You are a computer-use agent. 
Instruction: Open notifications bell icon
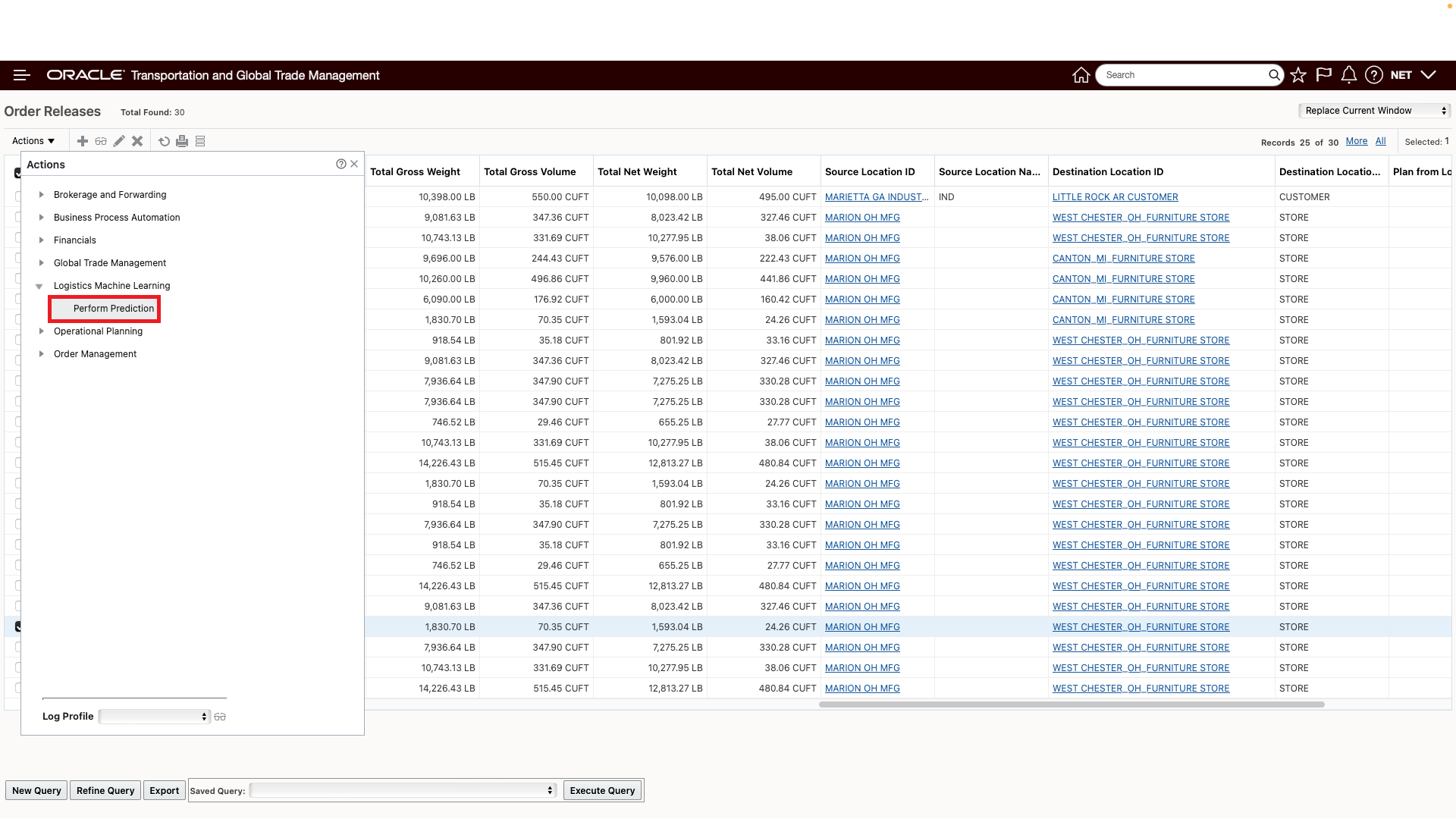click(x=1348, y=75)
